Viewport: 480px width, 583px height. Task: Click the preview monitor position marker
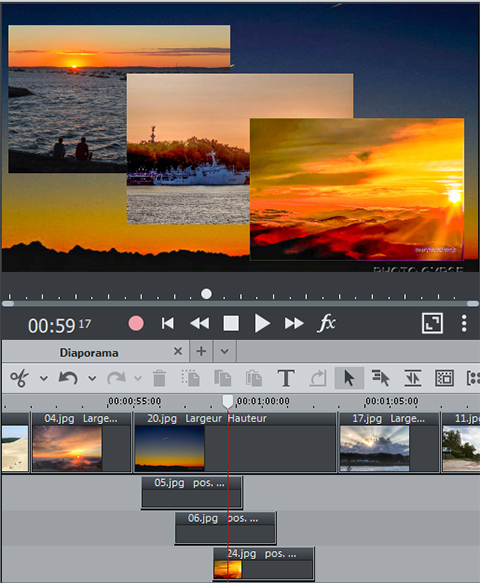206,294
